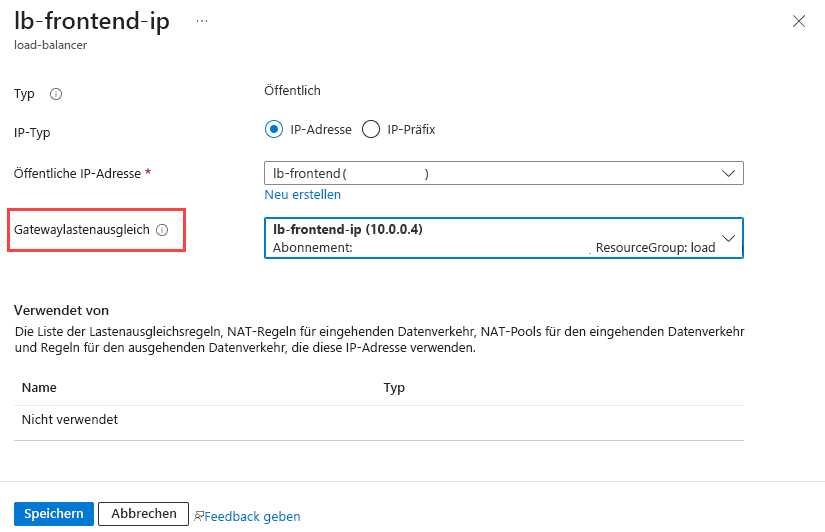
Task: Click the Speichern button
Action: click(54, 514)
